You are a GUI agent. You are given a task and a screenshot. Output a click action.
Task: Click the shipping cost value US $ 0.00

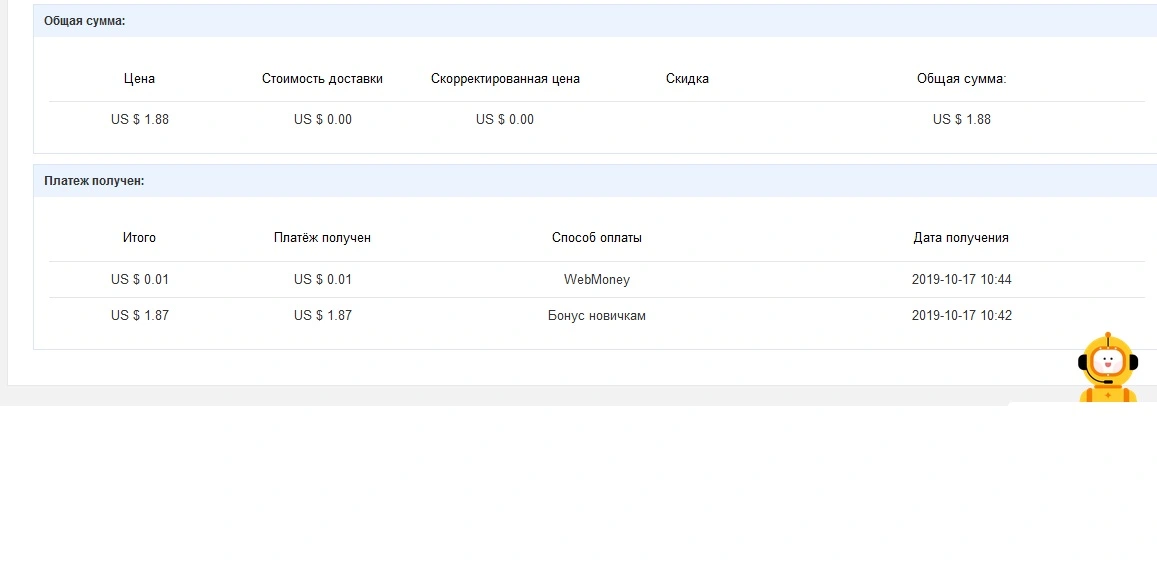click(x=322, y=119)
